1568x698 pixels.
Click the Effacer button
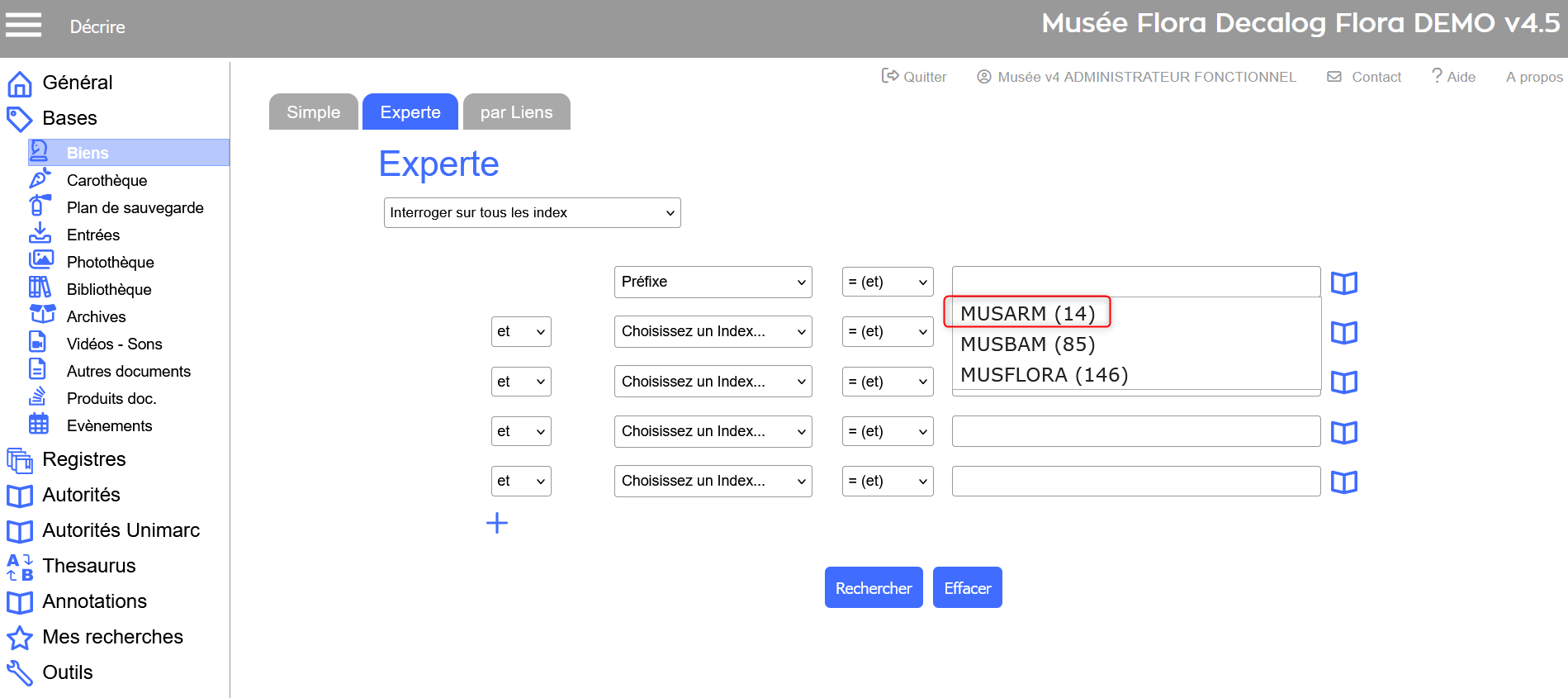tap(967, 588)
